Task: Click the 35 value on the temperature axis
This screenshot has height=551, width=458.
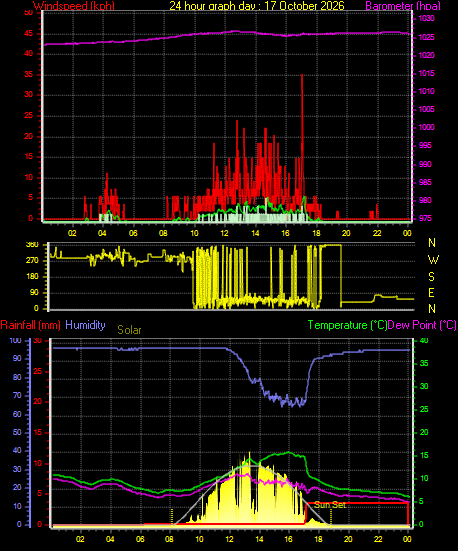Action: [x=424, y=363]
